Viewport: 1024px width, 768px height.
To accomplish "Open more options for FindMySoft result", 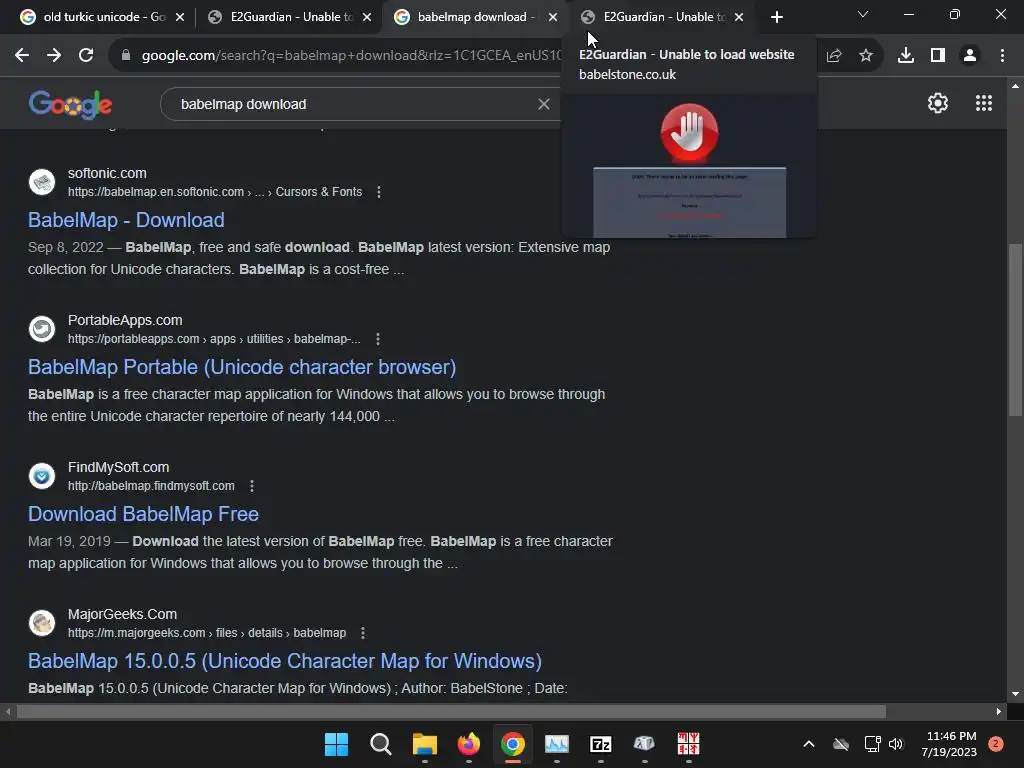I will click(251, 486).
